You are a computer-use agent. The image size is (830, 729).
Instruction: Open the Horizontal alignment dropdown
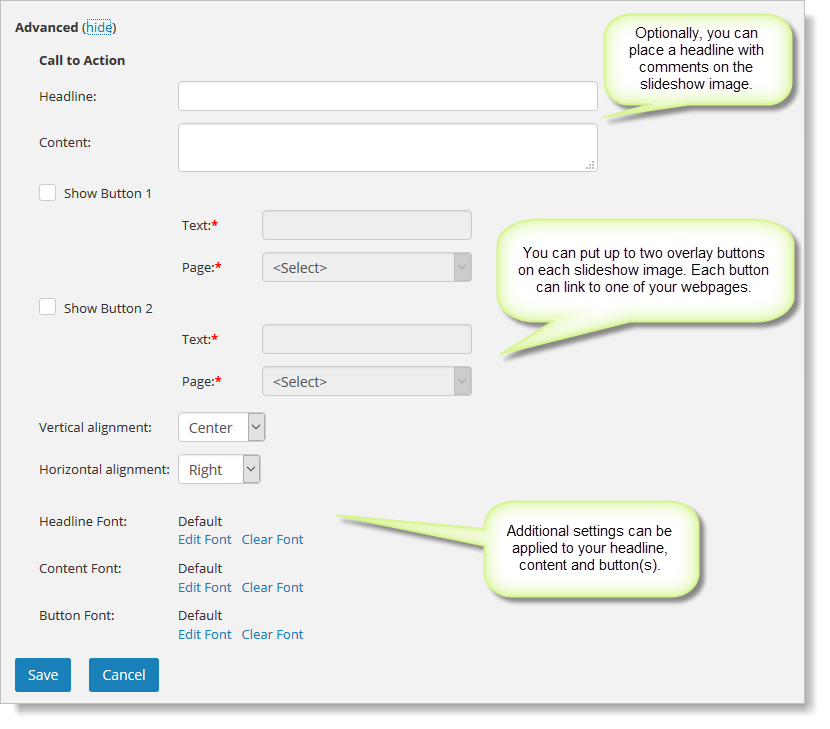[x=219, y=469]
